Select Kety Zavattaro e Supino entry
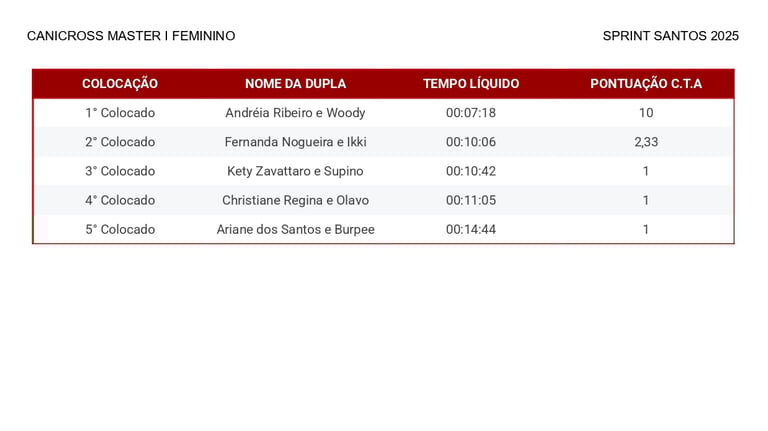The image size is (768, 431). click(295, 171)
